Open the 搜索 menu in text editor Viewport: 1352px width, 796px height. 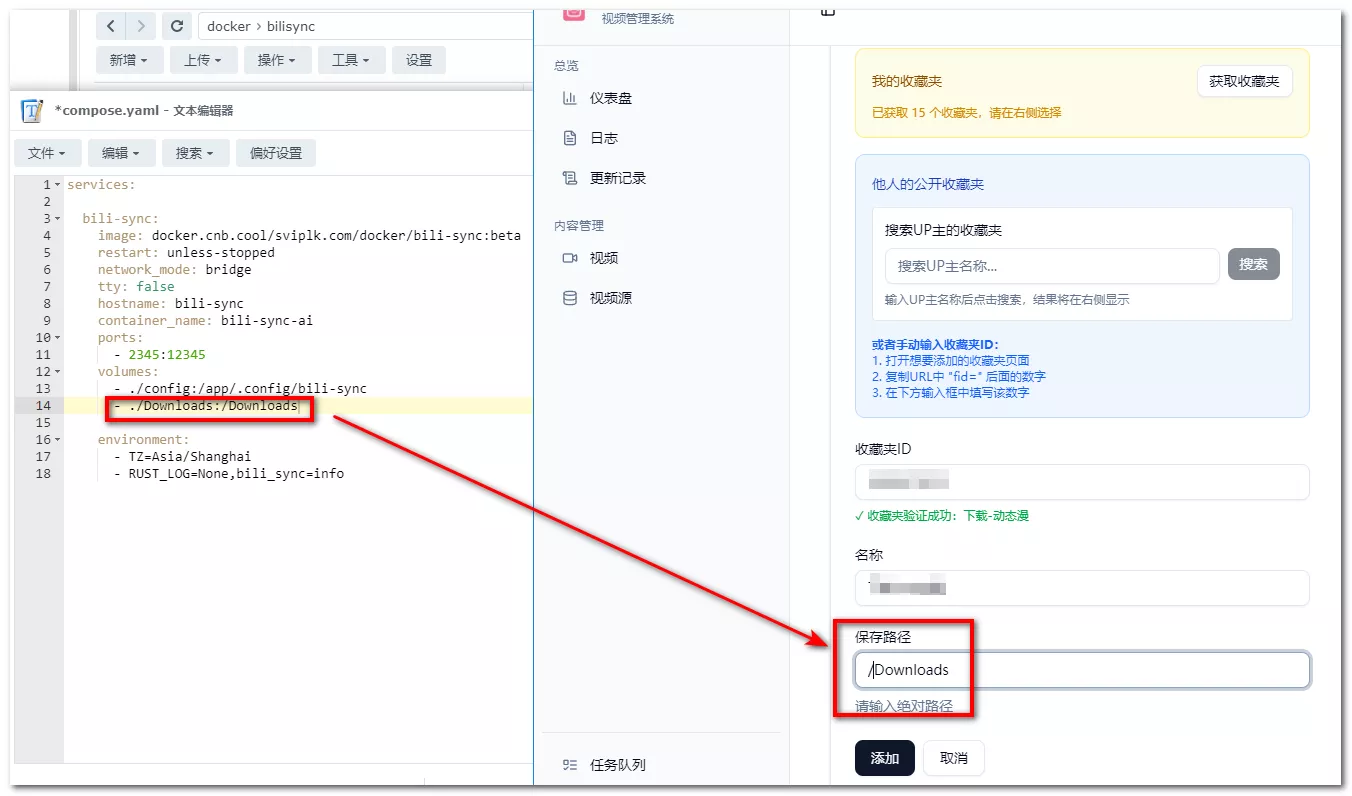(194, 153)
